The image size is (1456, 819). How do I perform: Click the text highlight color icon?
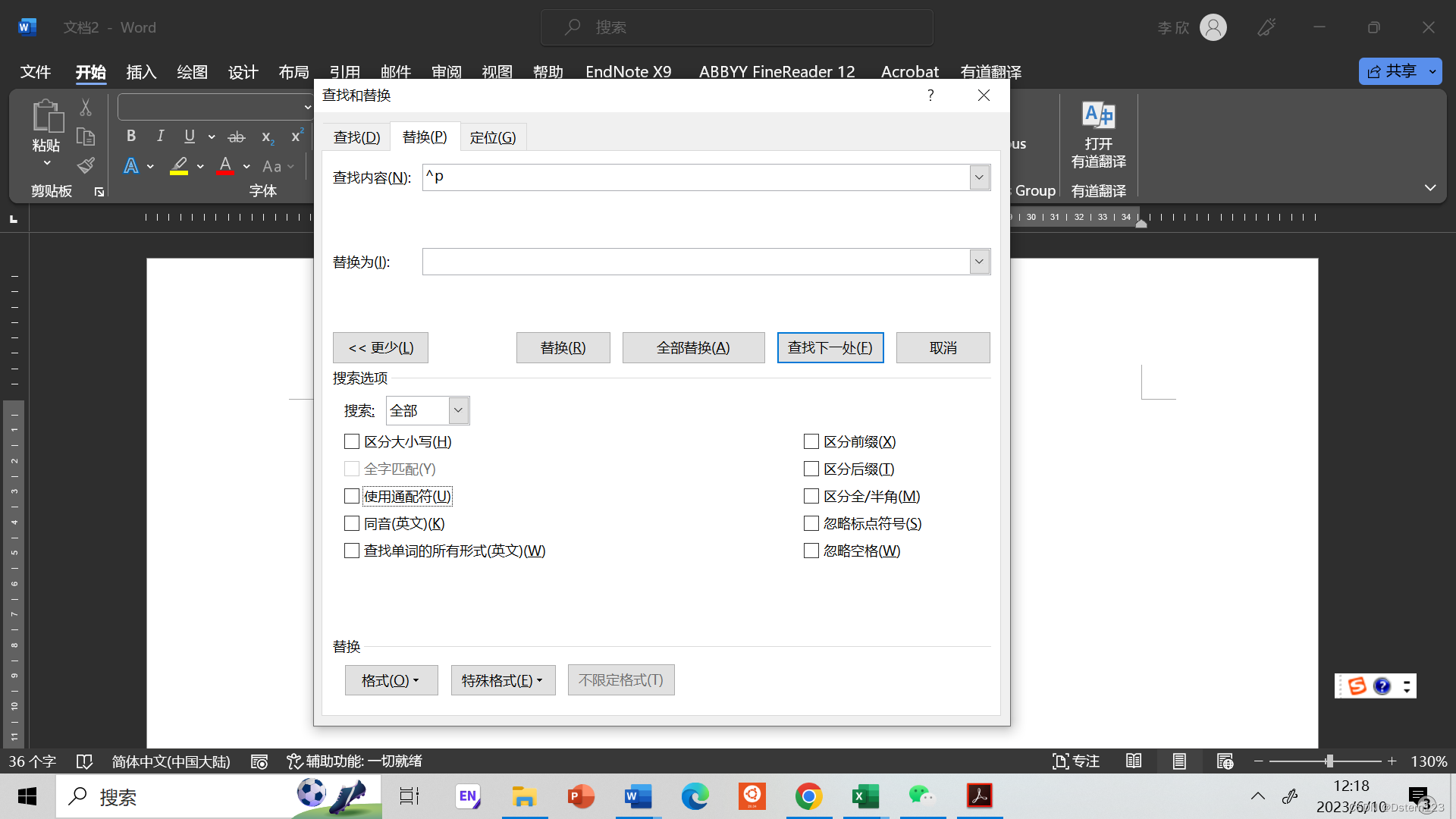click(x=179, y=165)
